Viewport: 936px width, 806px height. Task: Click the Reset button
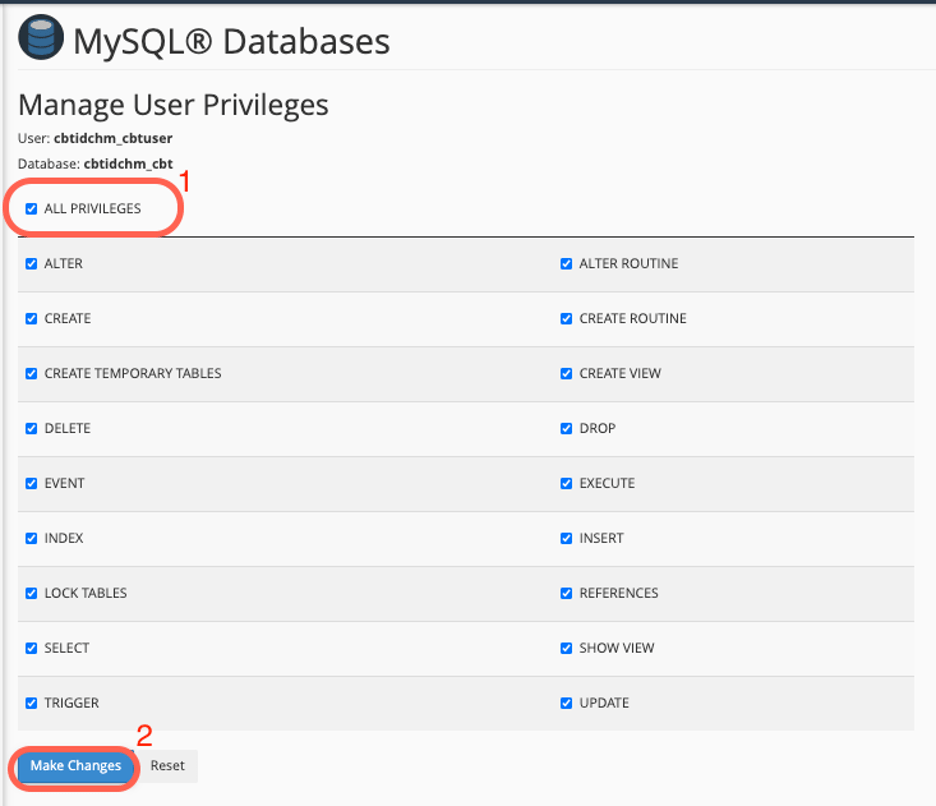click(x=166, y=765)
